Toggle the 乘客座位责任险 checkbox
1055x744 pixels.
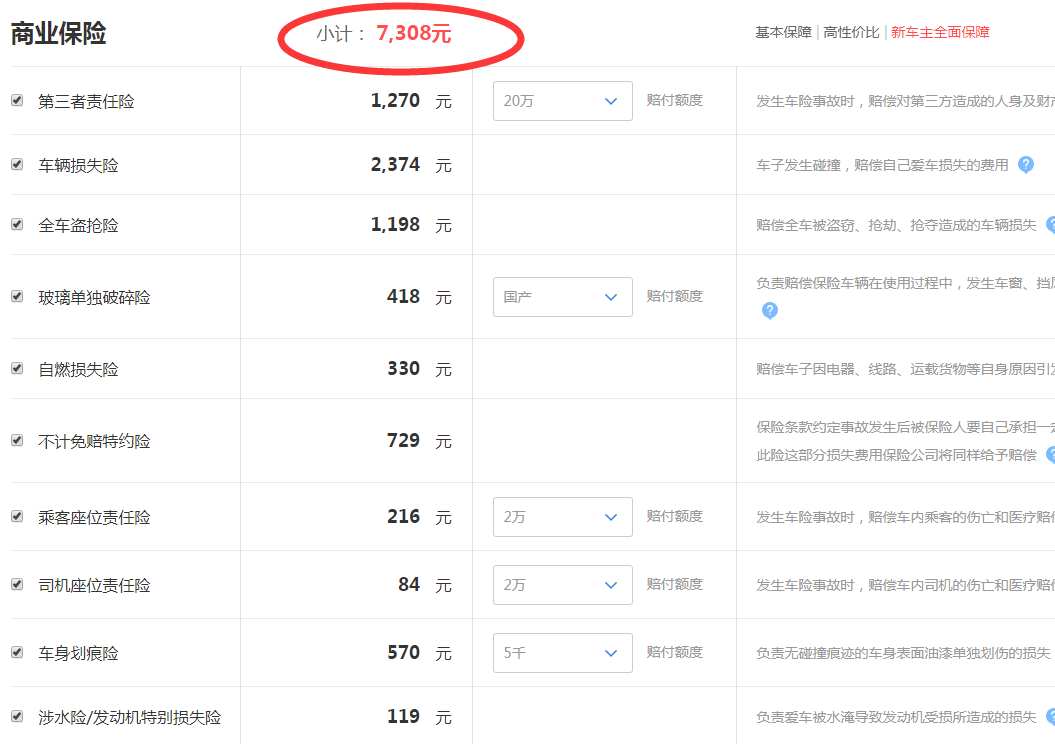coord(17,516)
